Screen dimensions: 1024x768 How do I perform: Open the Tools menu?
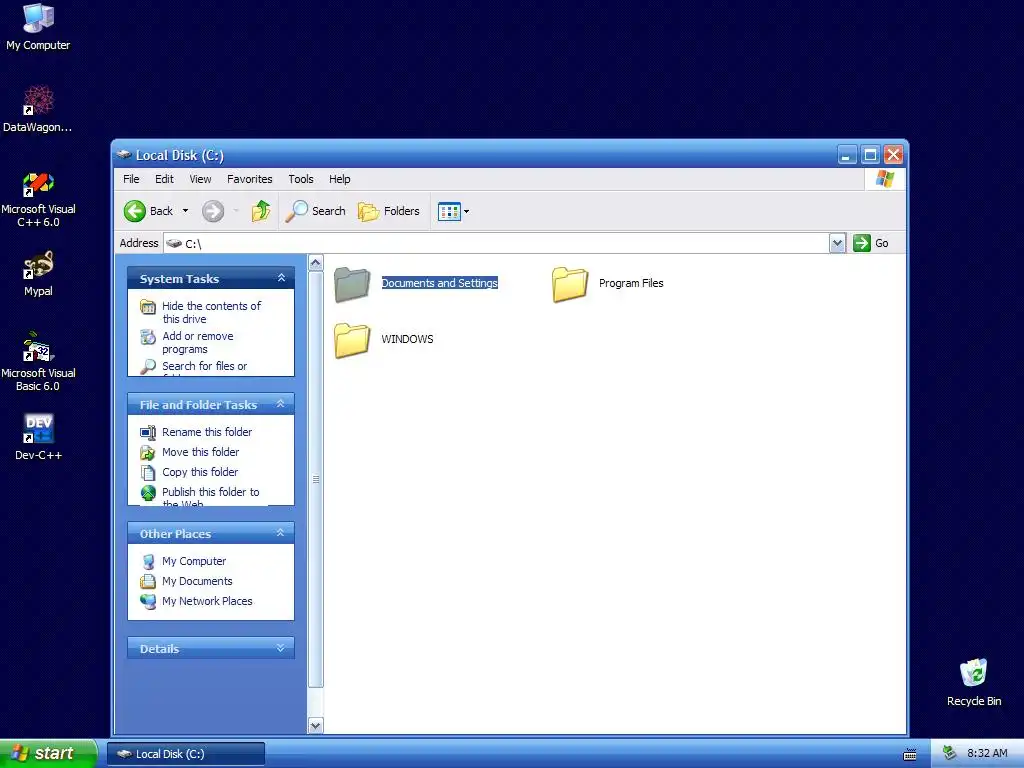pyautogui.click(x=301, y=179)
